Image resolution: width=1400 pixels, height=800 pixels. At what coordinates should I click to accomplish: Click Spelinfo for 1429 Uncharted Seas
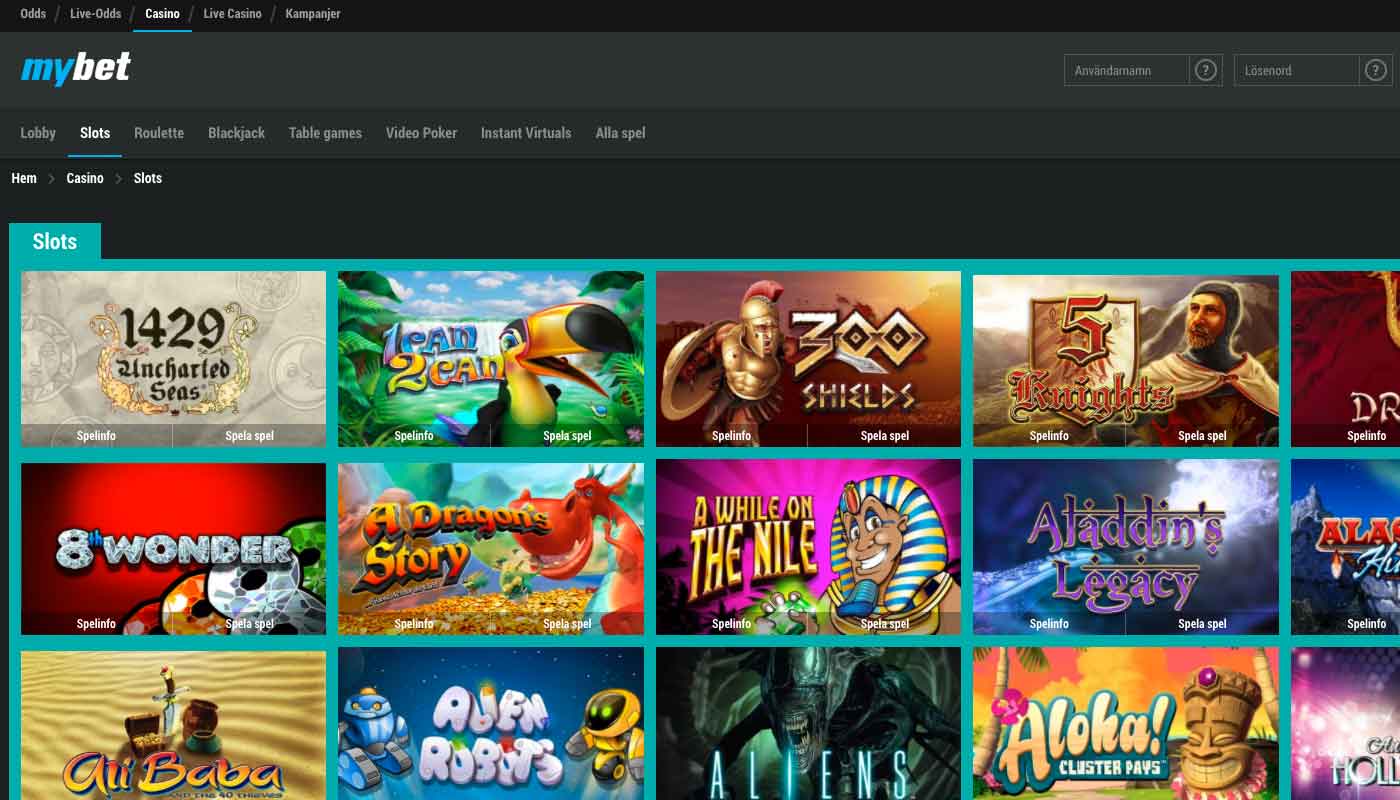(x=96, y=435)
